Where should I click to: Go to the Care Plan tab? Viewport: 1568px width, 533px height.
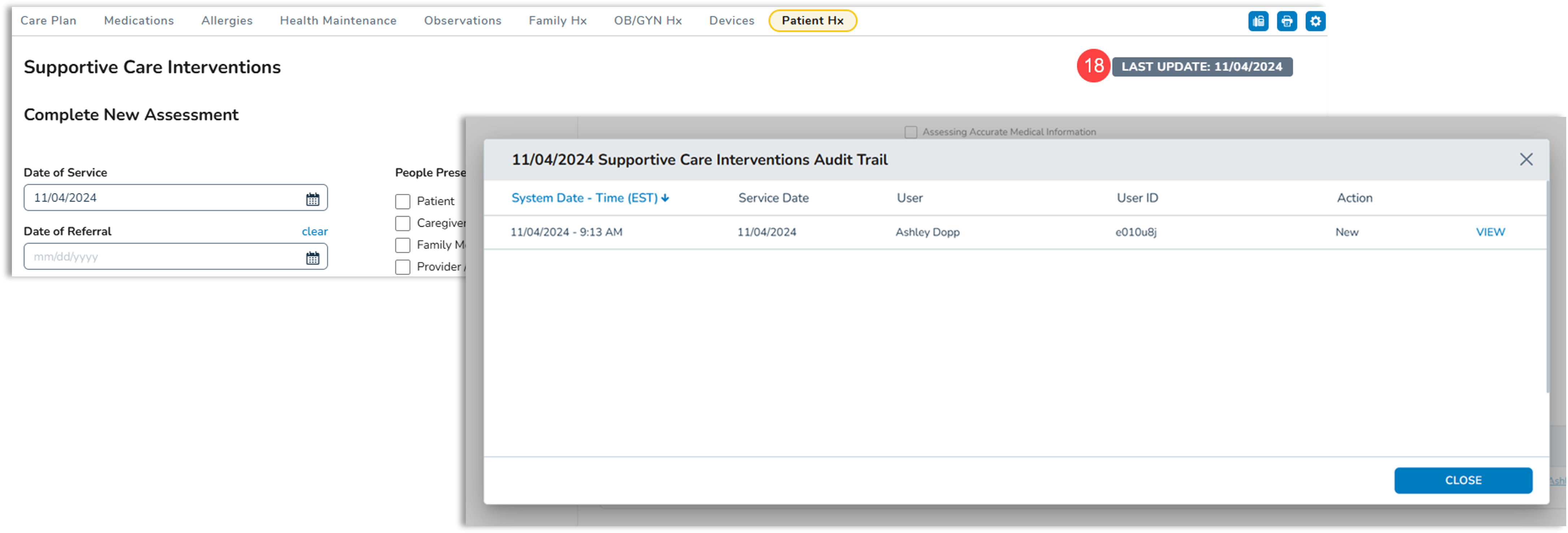[48, 21]
